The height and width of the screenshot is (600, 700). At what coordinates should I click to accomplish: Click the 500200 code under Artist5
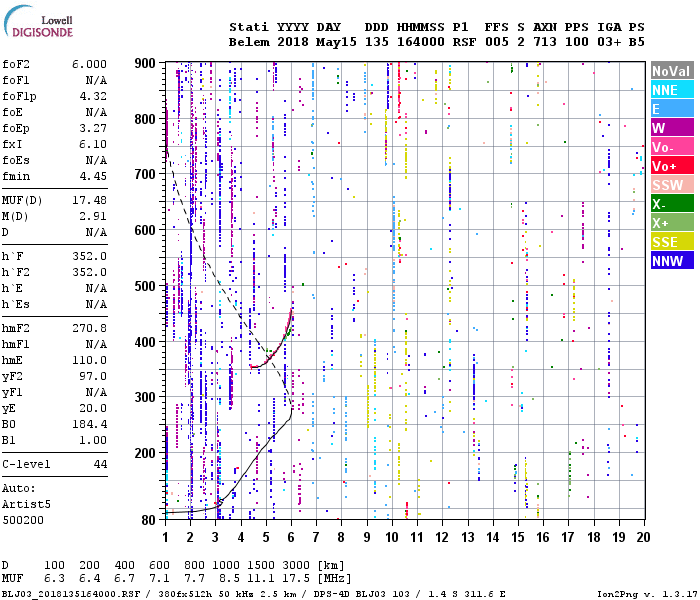[23, 520]
